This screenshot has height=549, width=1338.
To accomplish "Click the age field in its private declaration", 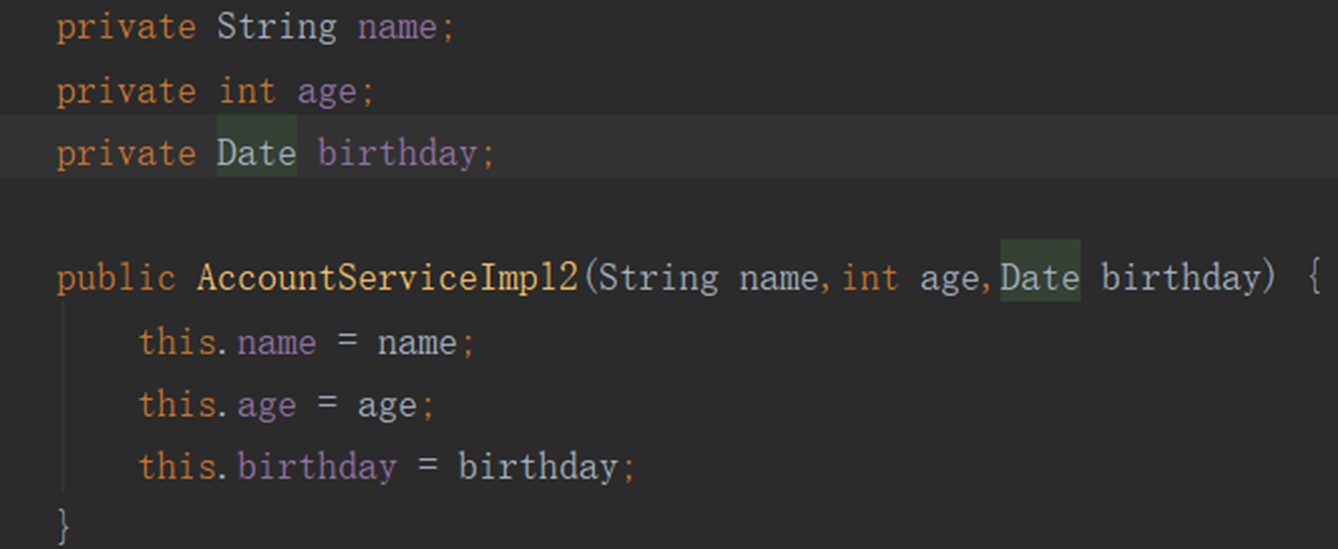I will click(x=327, y=91).
